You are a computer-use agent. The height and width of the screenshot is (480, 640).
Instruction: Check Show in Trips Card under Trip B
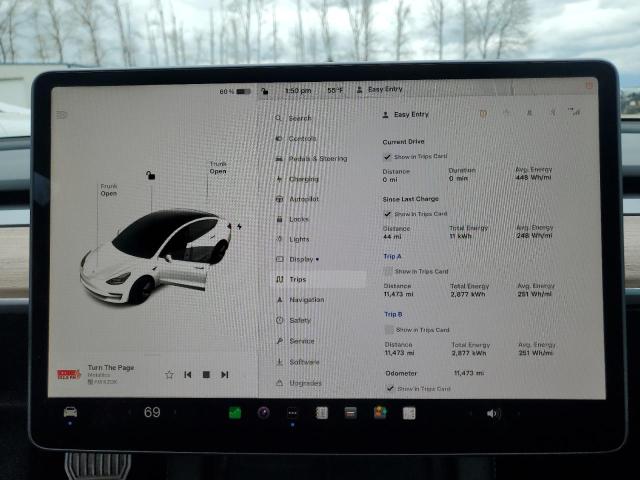pyautogui.click(x=389, y=329)
